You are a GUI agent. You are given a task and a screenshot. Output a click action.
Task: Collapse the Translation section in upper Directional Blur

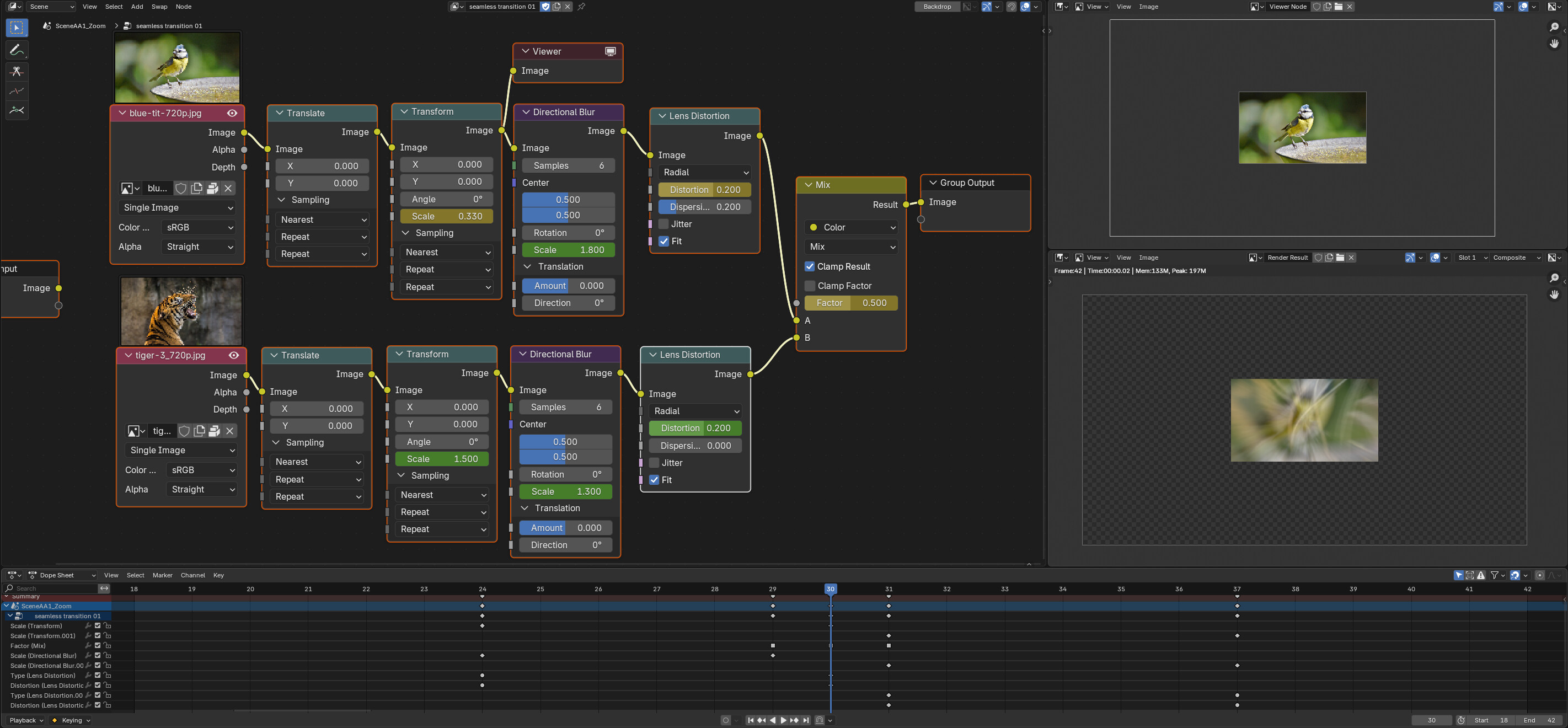527,266
